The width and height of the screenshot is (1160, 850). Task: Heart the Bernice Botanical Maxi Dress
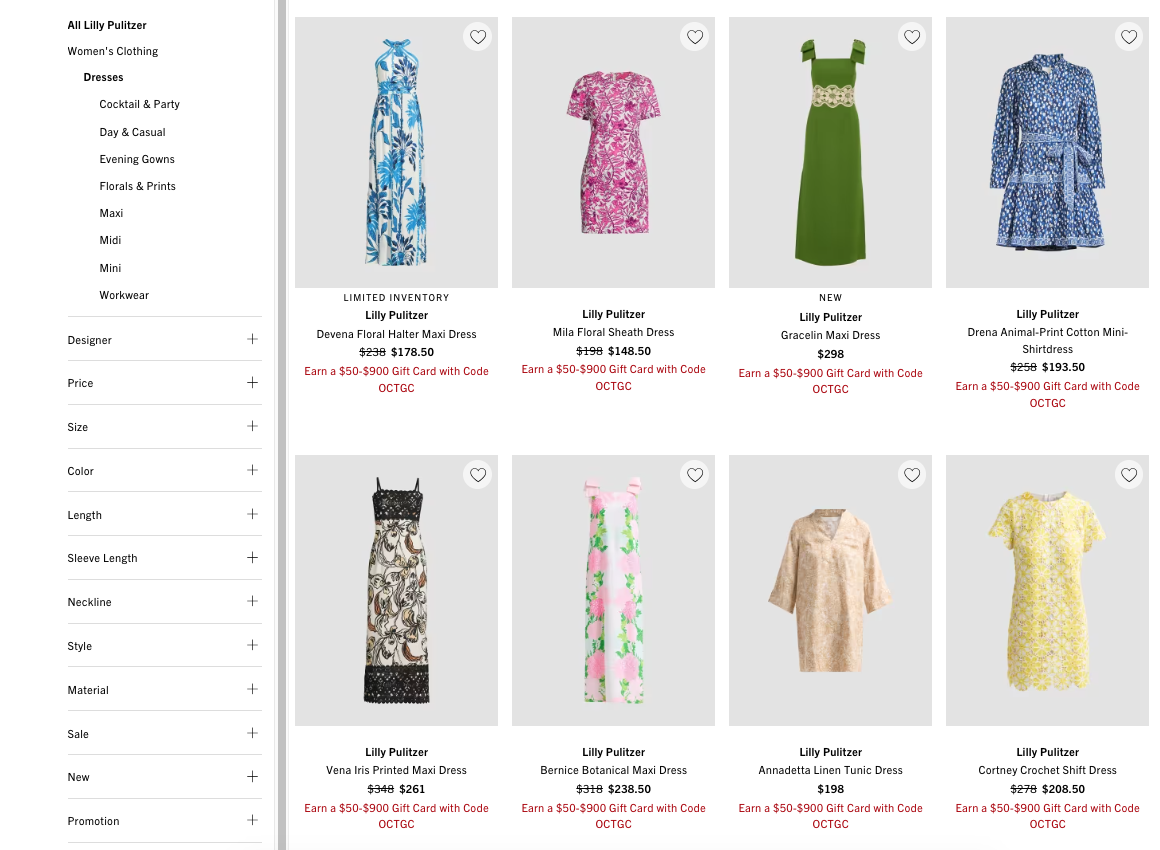pyautogui.click(x=695, y=475)
